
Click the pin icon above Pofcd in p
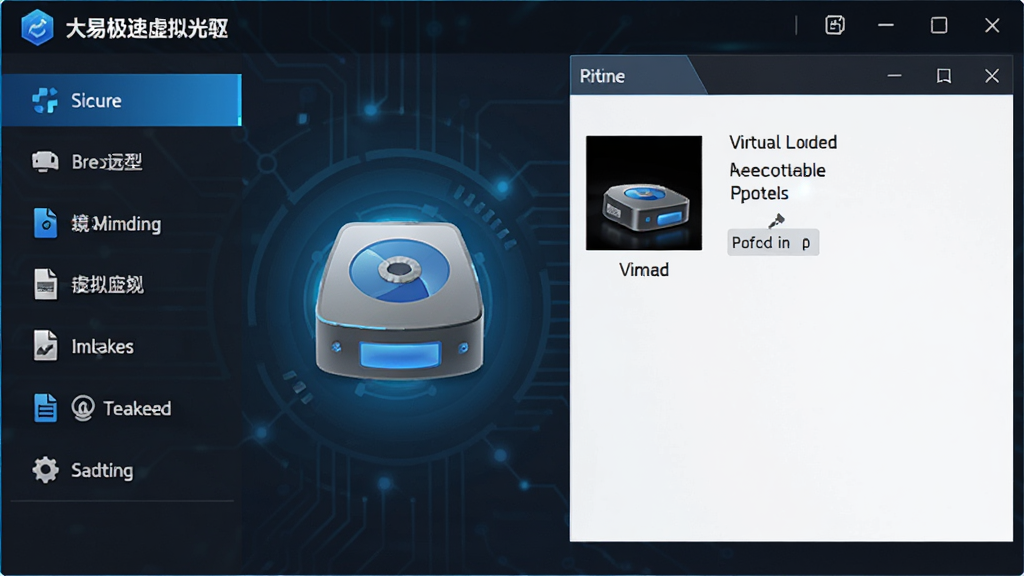point(776,221)
